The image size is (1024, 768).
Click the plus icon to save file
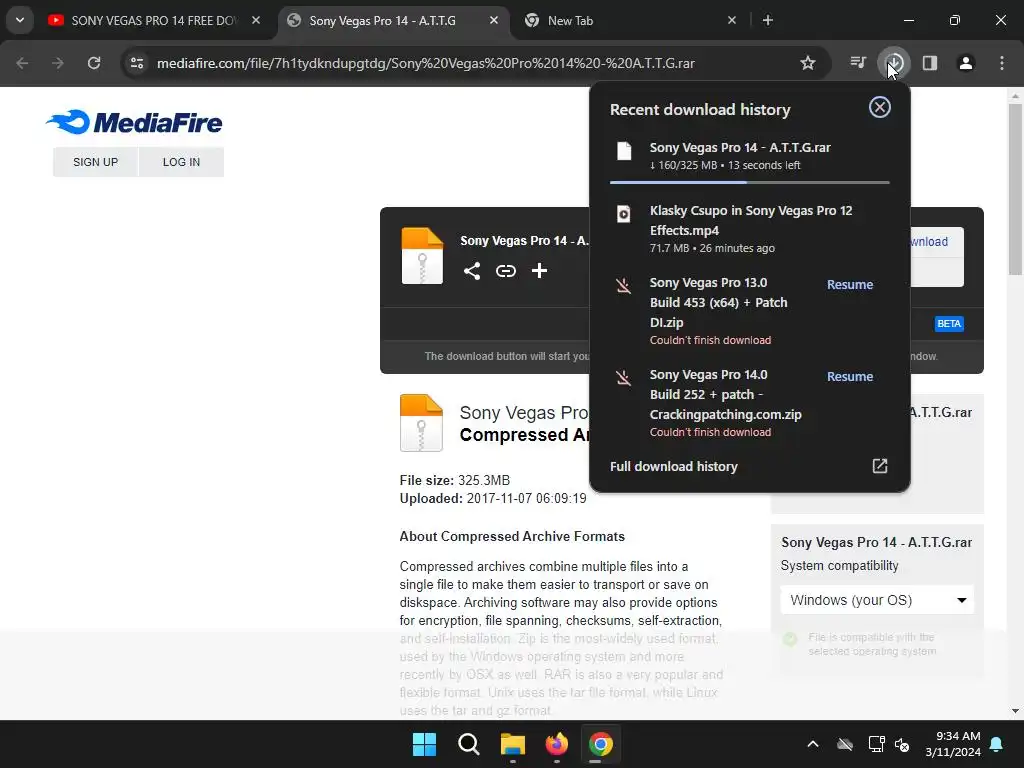click(x=539, y=270)
